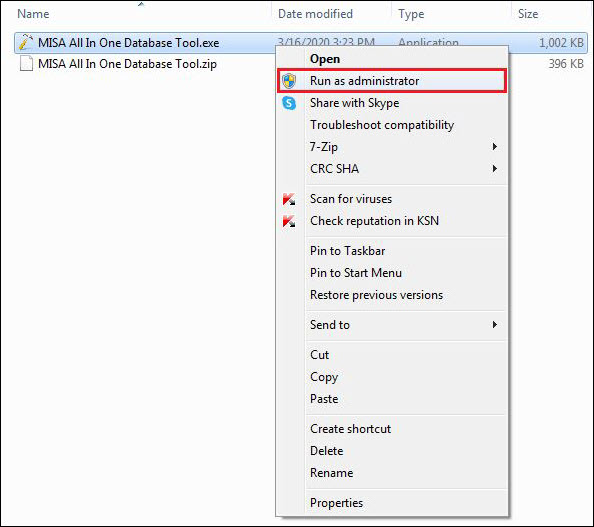Click Kaspersky icon next to Scan for viruses

289,199
